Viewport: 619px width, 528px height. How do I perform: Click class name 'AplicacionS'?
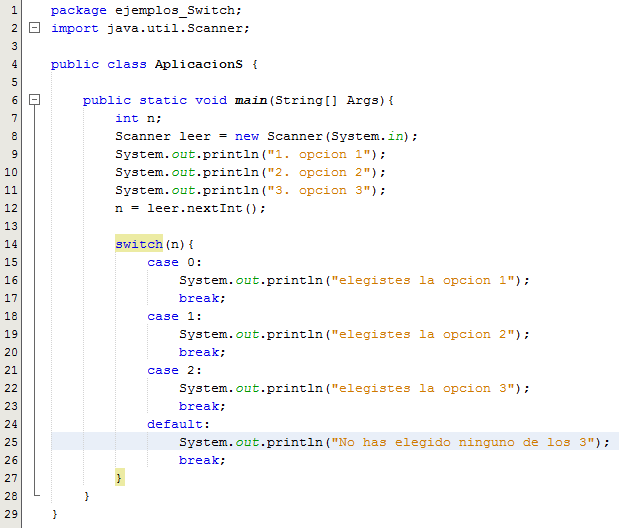[199, 64]
